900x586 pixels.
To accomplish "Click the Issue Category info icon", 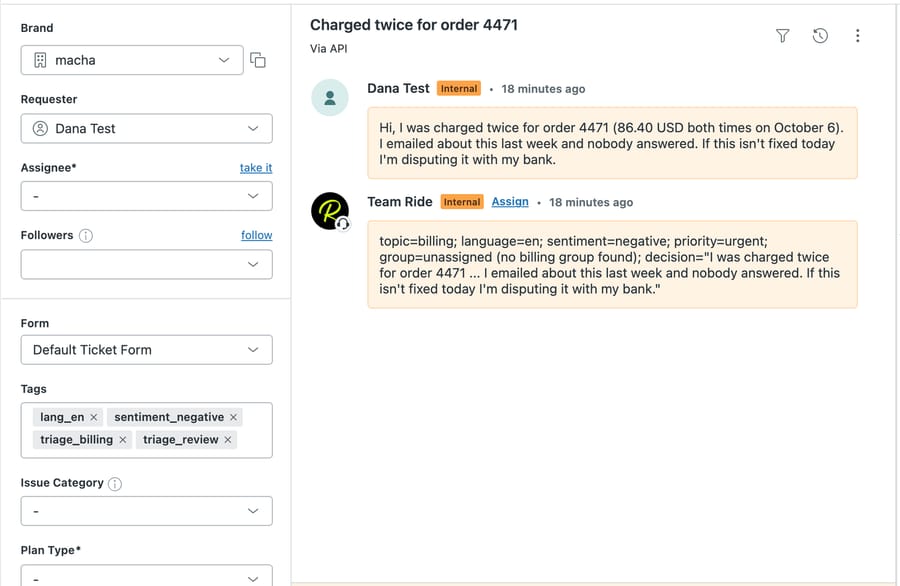I will pyautogui.click(x=115, y=483).
